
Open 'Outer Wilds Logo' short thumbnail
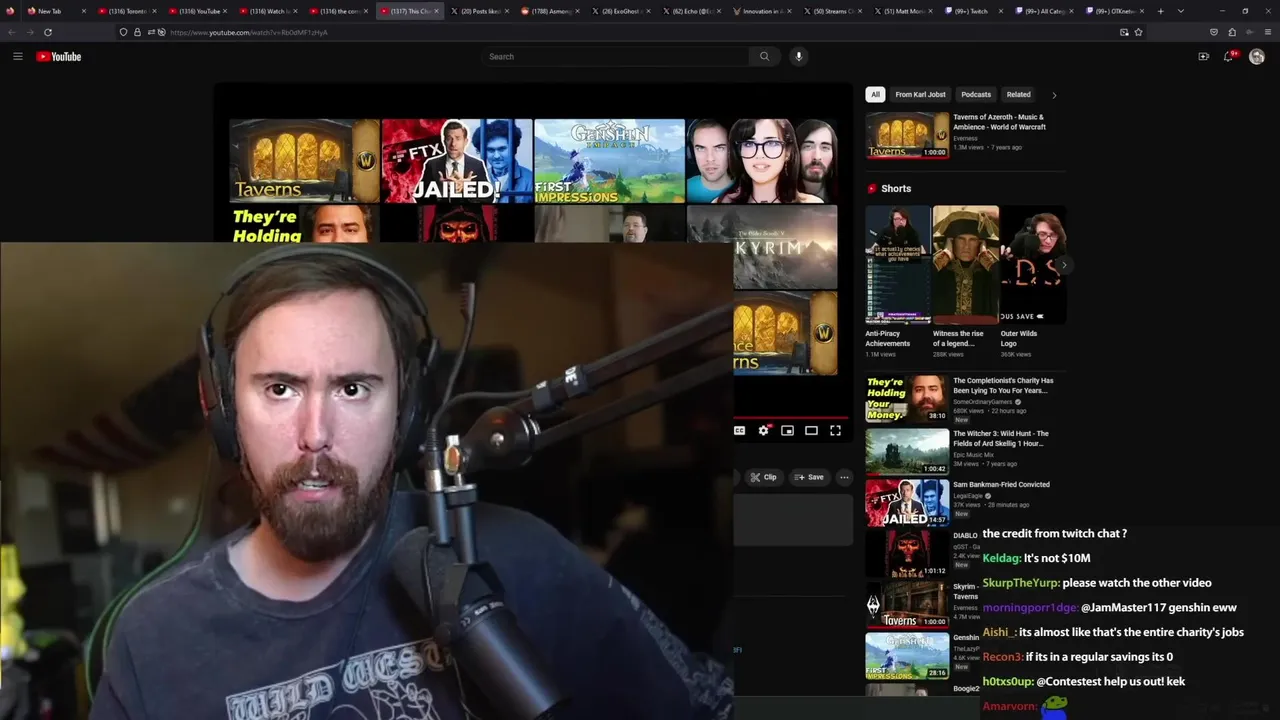(x=1033, y=265)
